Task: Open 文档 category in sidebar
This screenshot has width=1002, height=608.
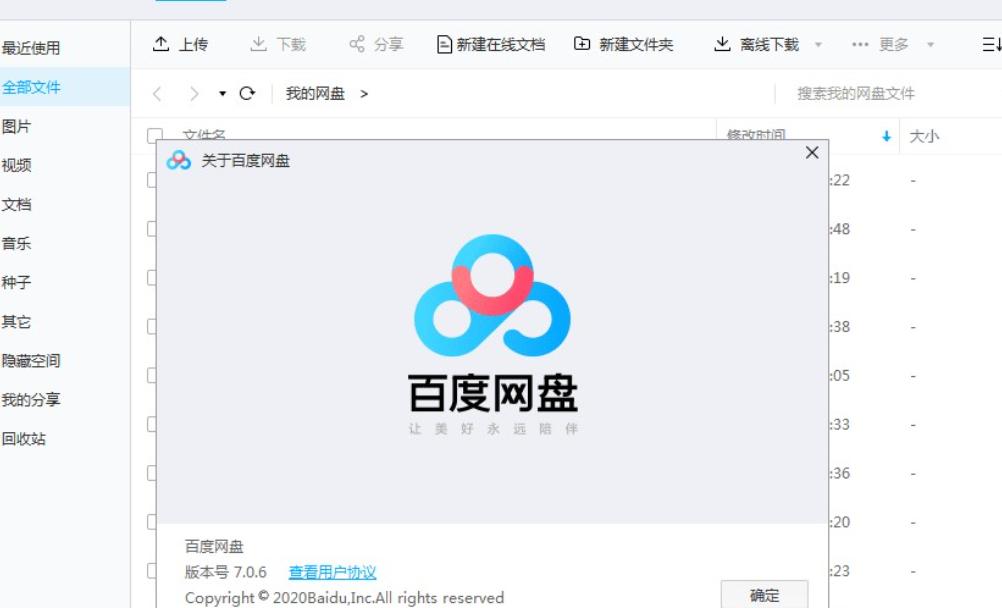Action: point(16,204)
